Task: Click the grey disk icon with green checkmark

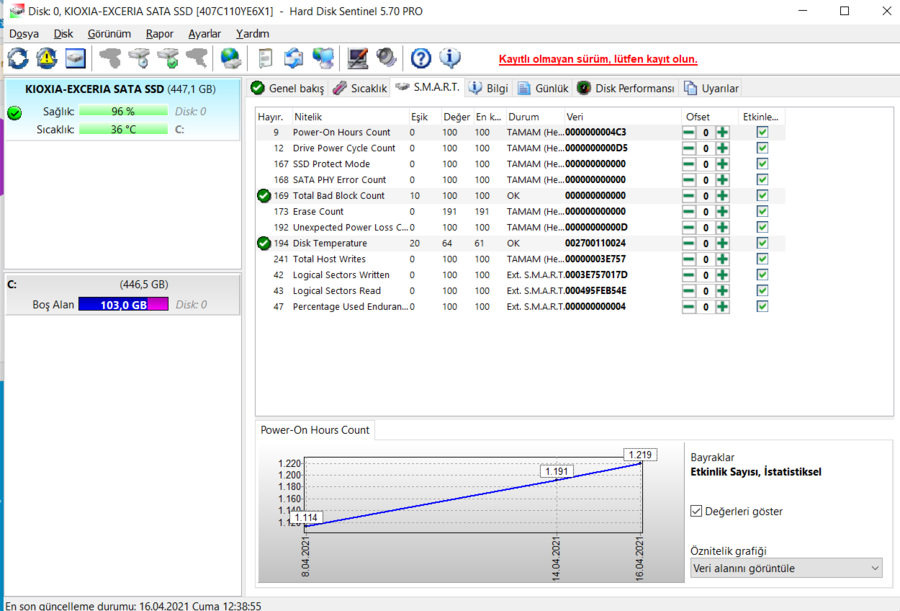Action: click(x=168, y=58)
